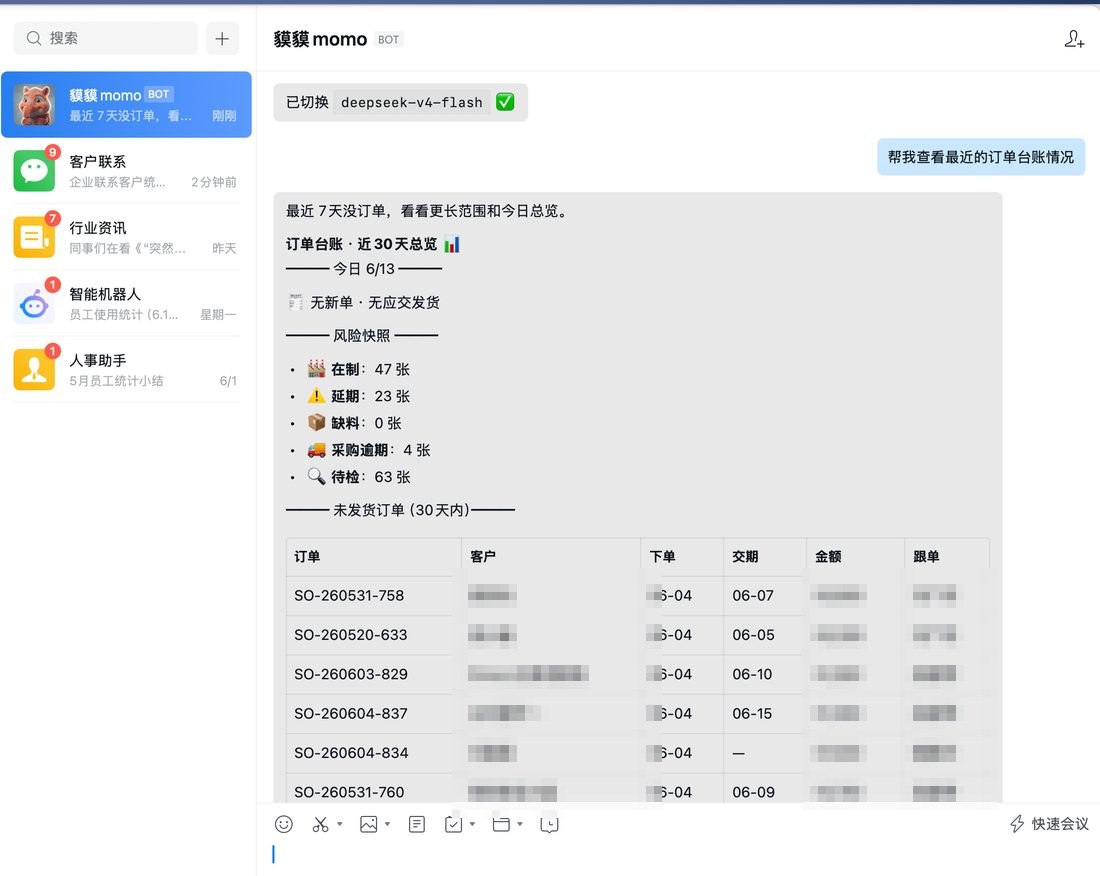Click the calendar icon in input toolbar
1100x876 pixels.
coord(501,824)
